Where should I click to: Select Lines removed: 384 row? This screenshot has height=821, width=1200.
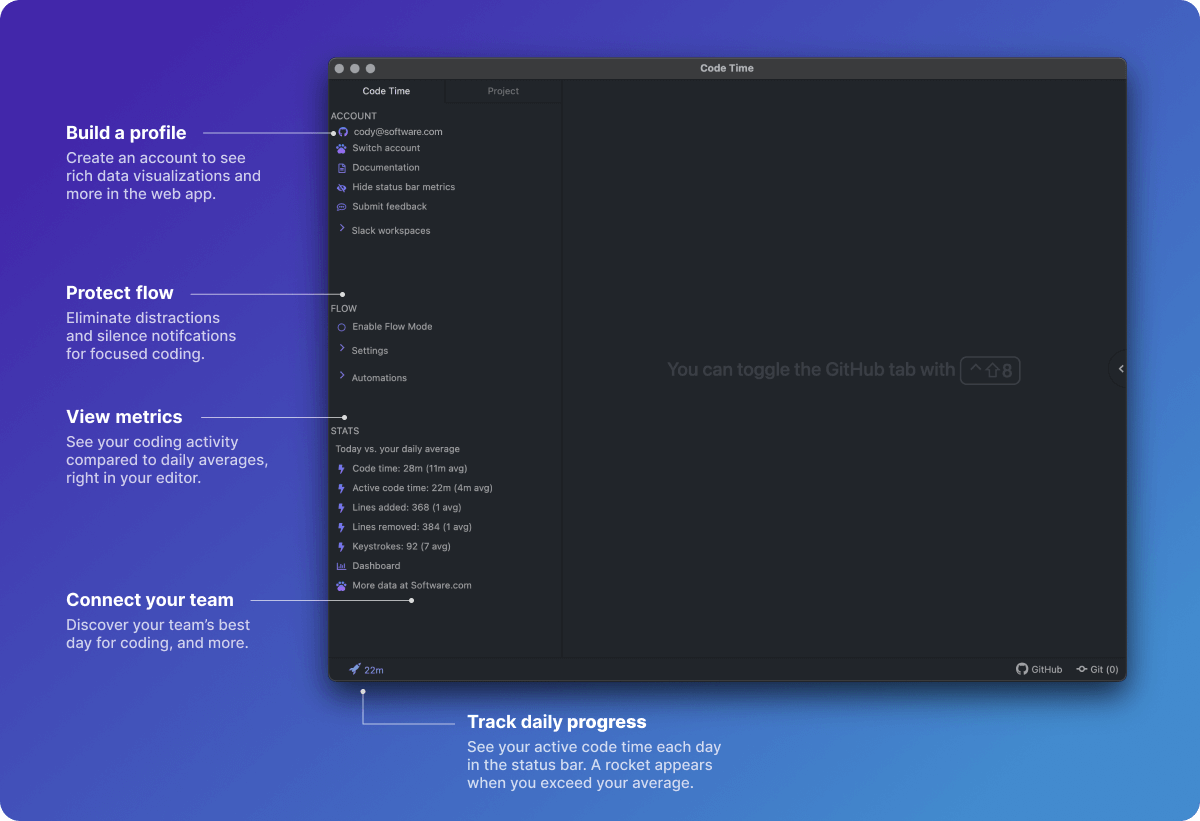pos(412,527)
